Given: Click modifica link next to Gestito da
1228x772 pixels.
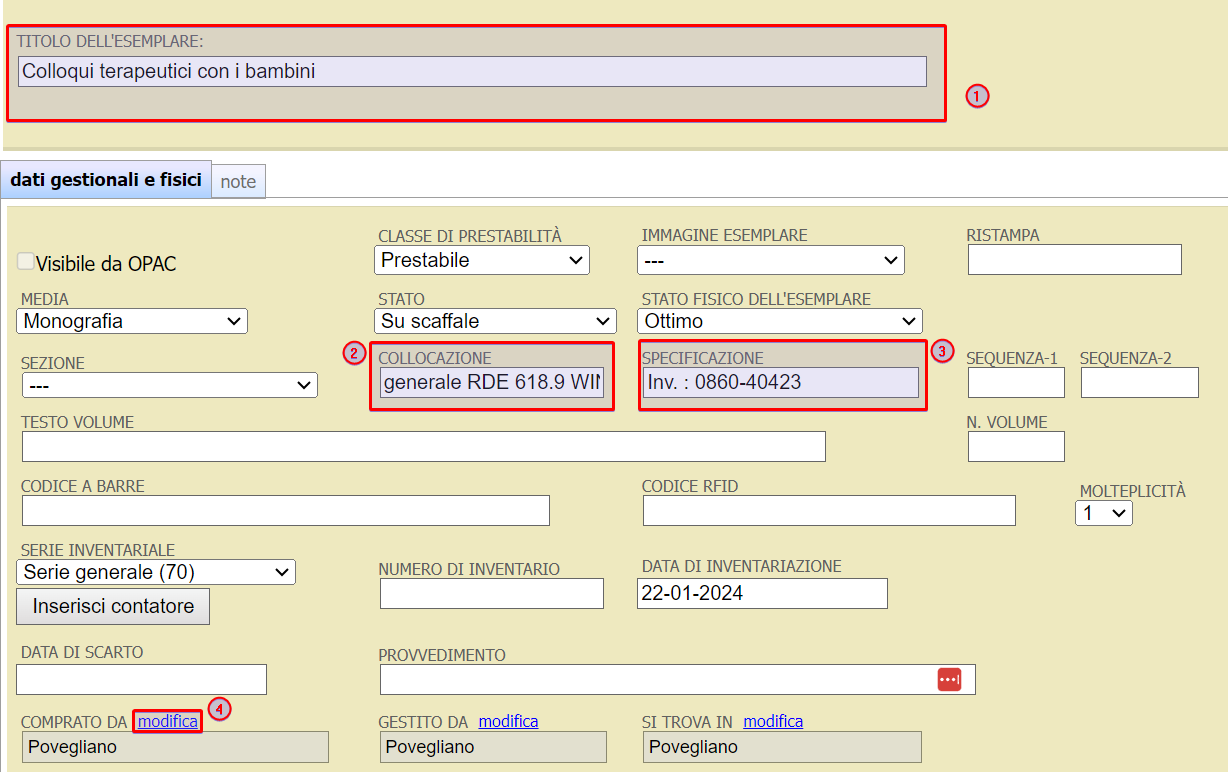Looking at the screenshot, I should [508, 721].
